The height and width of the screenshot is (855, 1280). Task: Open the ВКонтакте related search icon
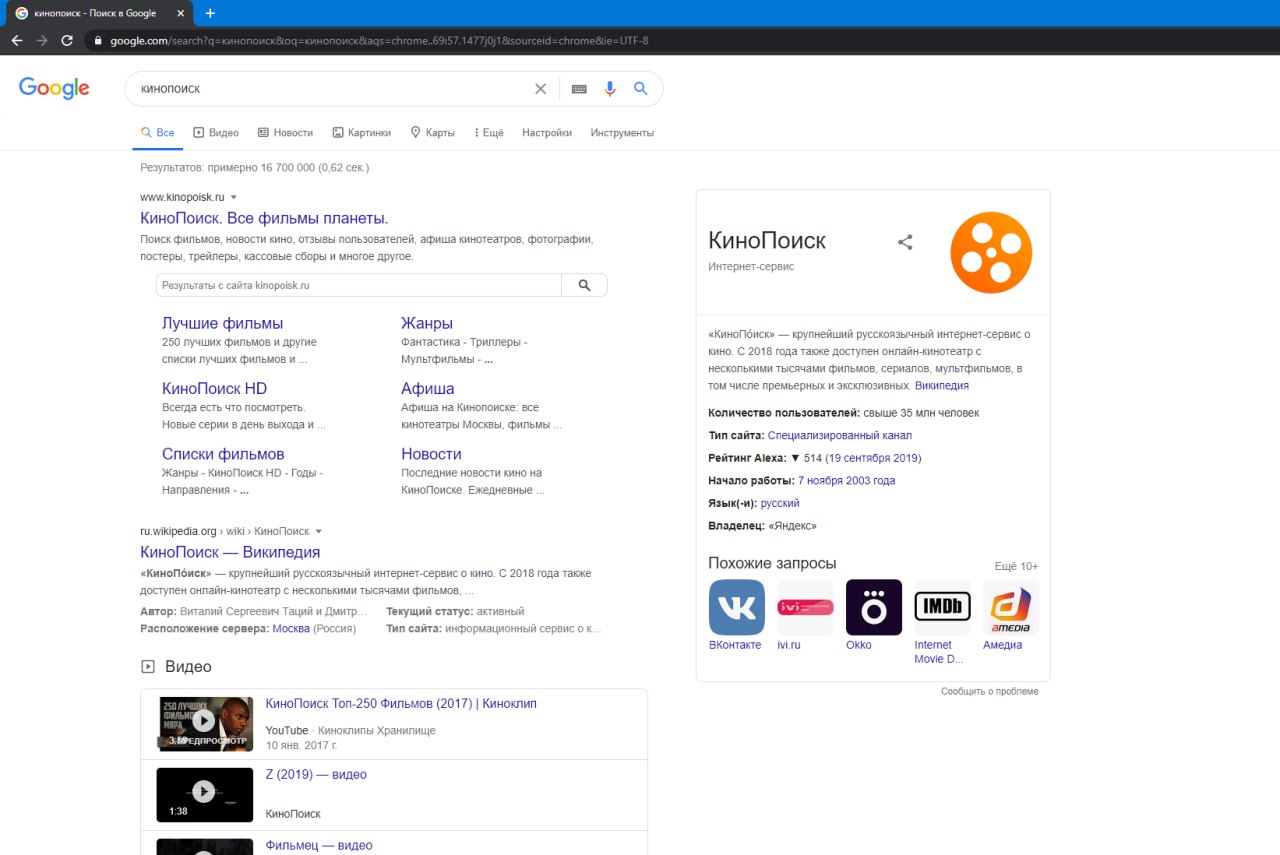tap(737, 607)
